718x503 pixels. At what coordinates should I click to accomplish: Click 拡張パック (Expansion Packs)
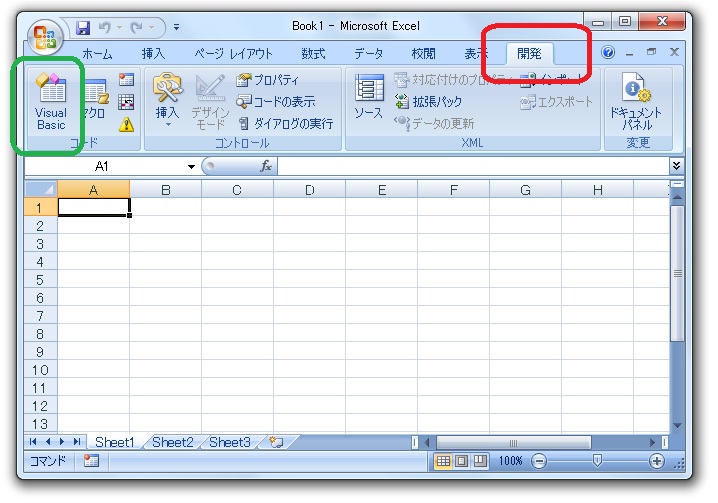(x=429, y=102)
